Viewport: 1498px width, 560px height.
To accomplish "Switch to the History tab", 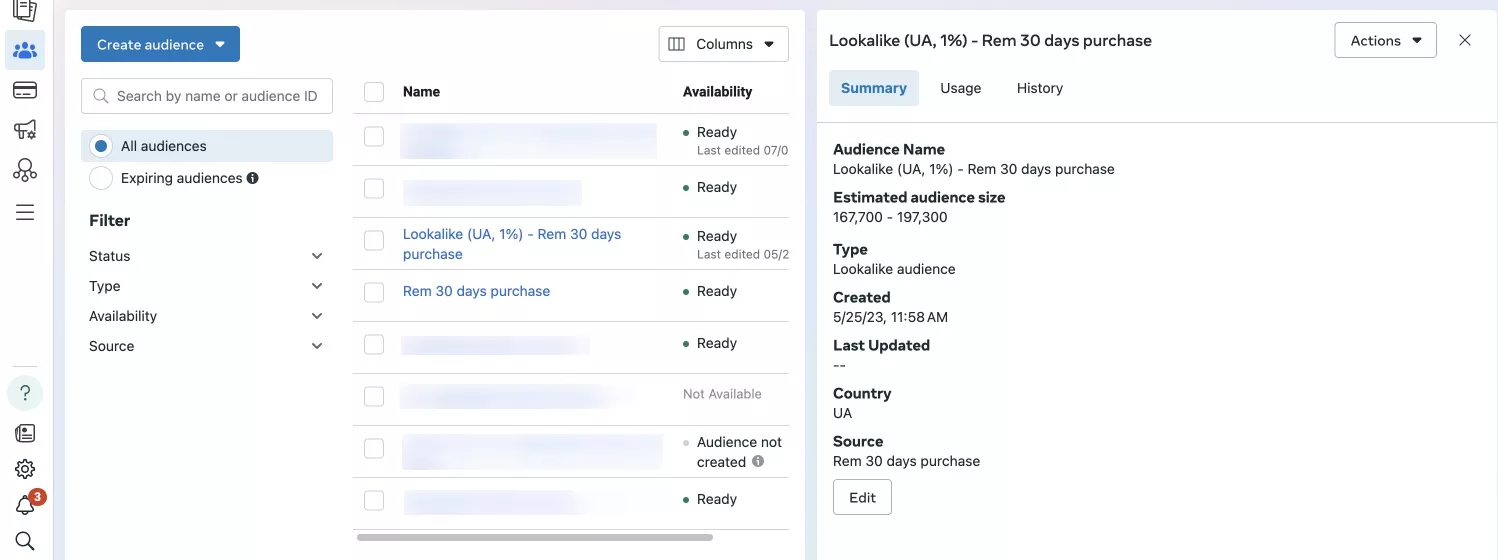I will click(x=1039, y=88).
